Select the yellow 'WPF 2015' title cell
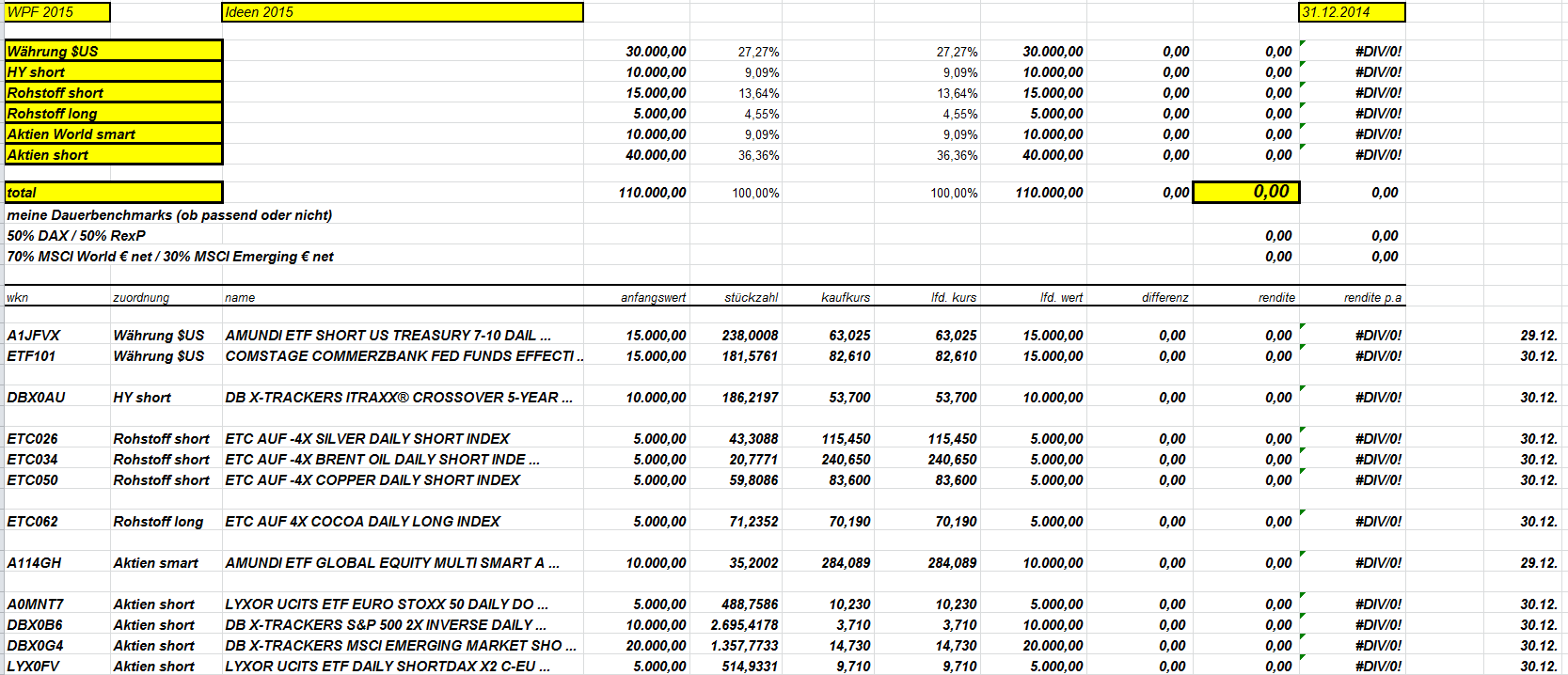Screen dimensions: 1568x675 tap(57, 12)
